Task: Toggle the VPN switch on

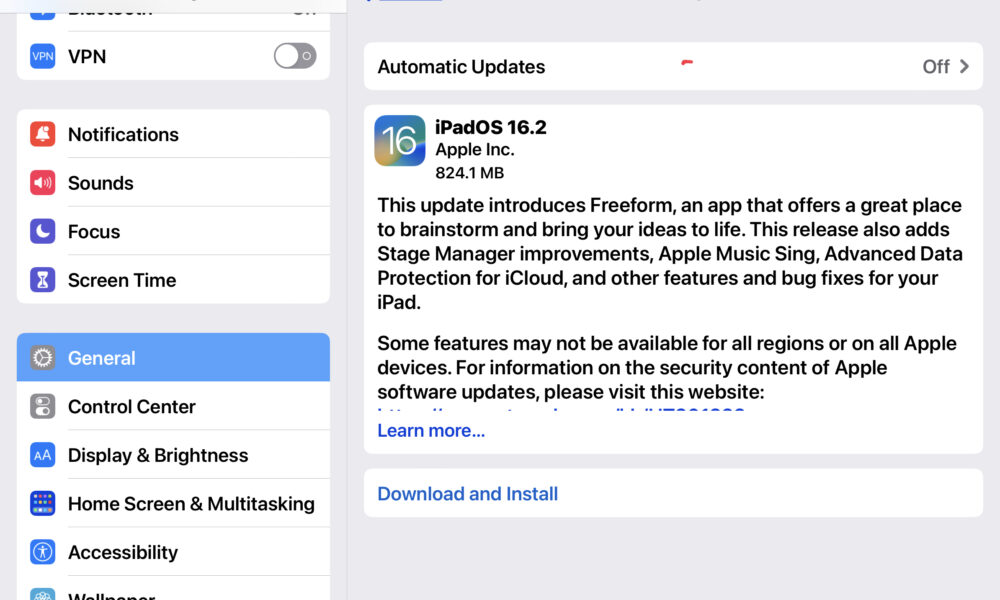Action: point(295,56)
